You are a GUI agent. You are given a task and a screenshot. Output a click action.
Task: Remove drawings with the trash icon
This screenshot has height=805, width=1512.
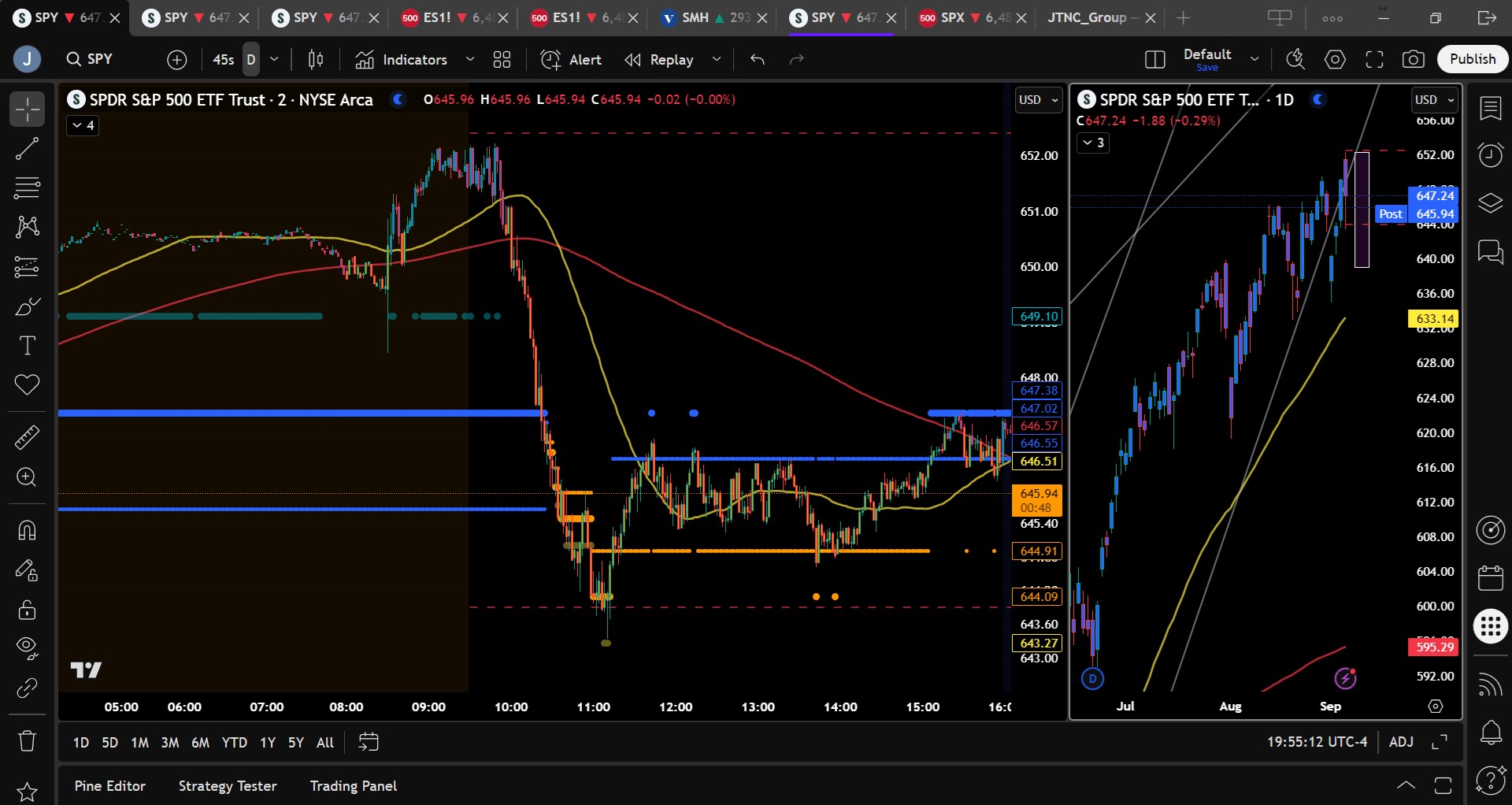(x=27, y=740)
